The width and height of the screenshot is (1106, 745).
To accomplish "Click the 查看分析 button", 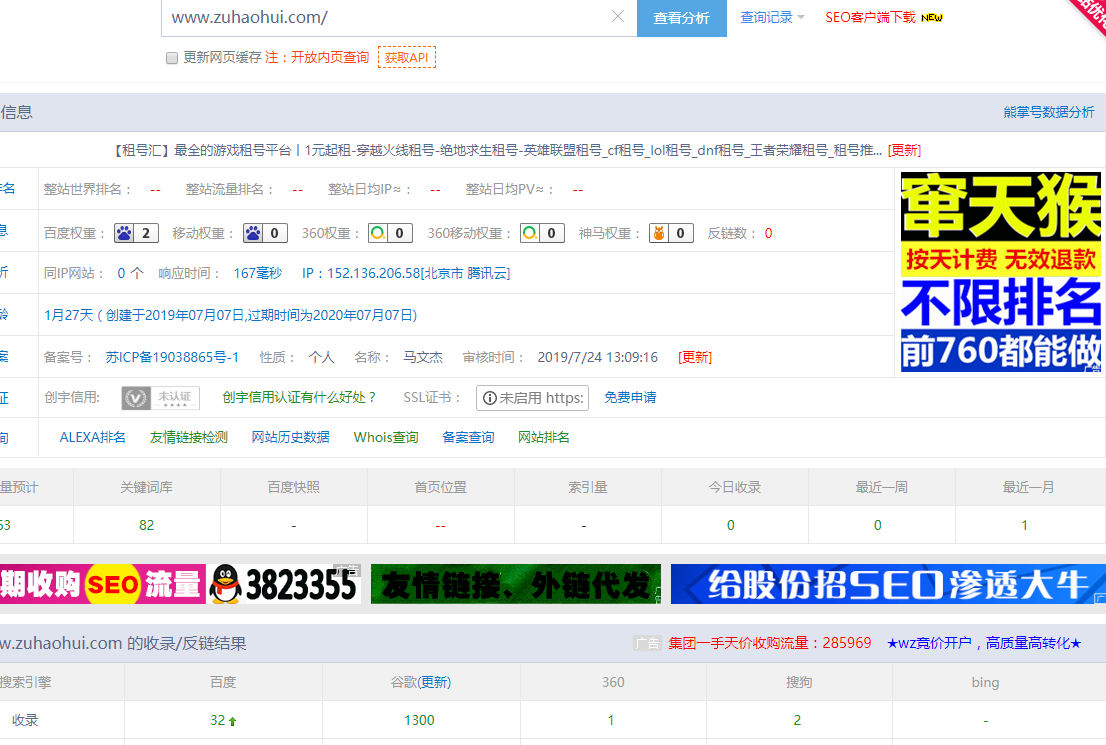I will pyautogui.click(x=681, y=18).
